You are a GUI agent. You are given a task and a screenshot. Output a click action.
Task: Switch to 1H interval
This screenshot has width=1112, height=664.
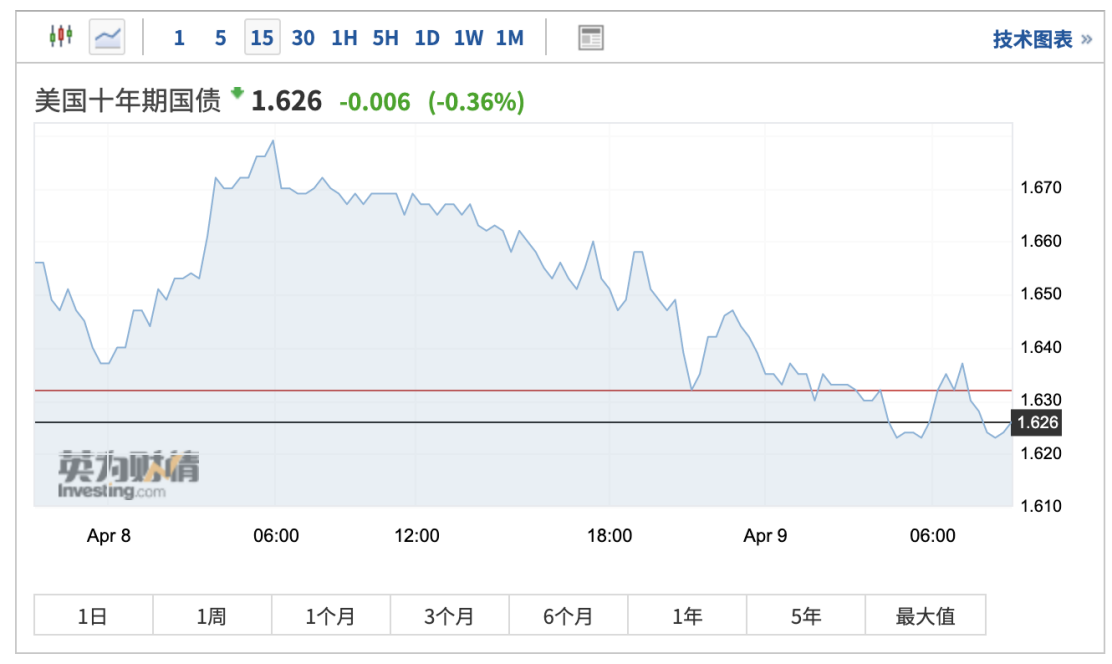[x=344, y=38]
